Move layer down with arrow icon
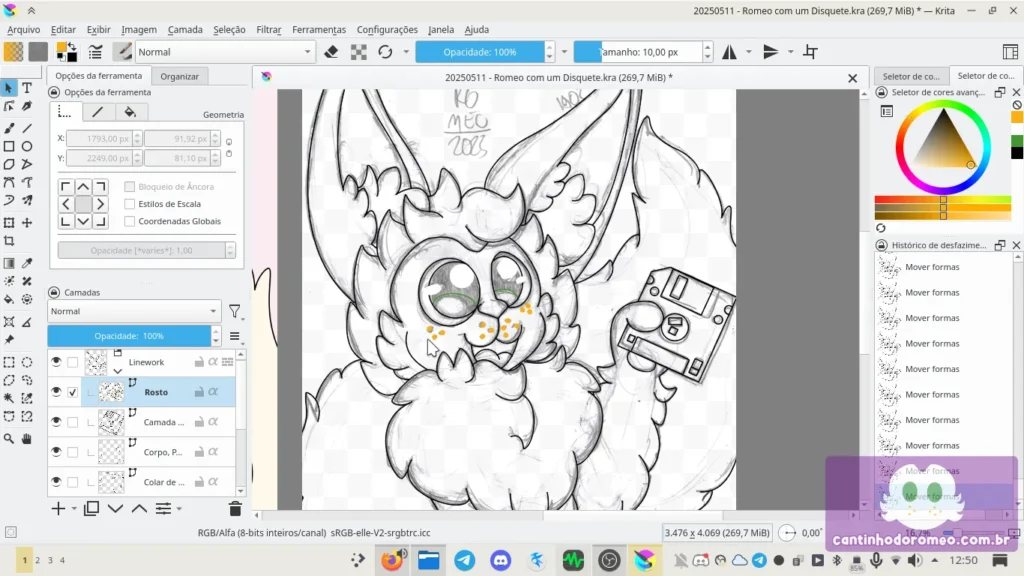This screenshot has width=1024, height=576. [116, 508]
